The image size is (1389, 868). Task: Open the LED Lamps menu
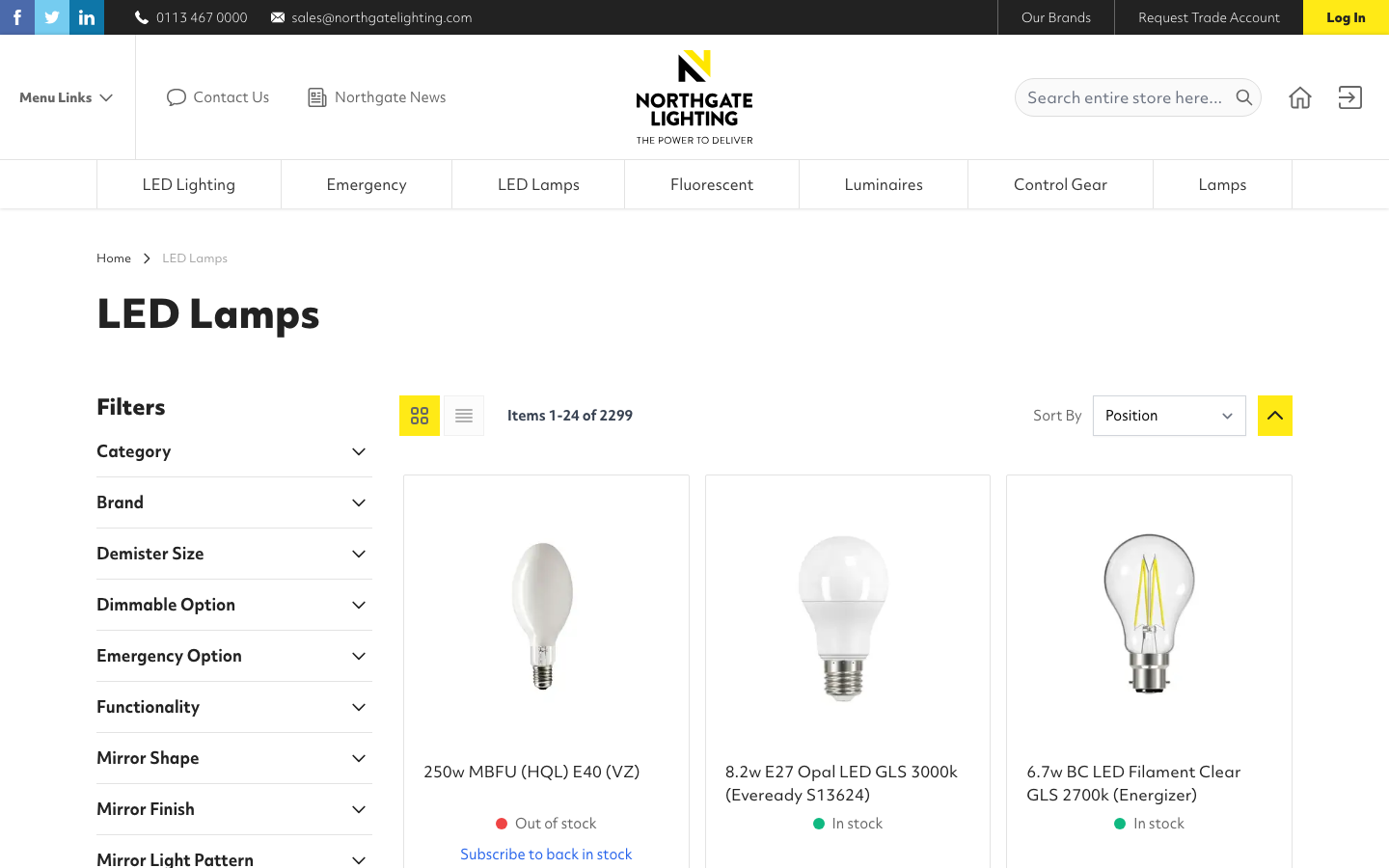538,184
